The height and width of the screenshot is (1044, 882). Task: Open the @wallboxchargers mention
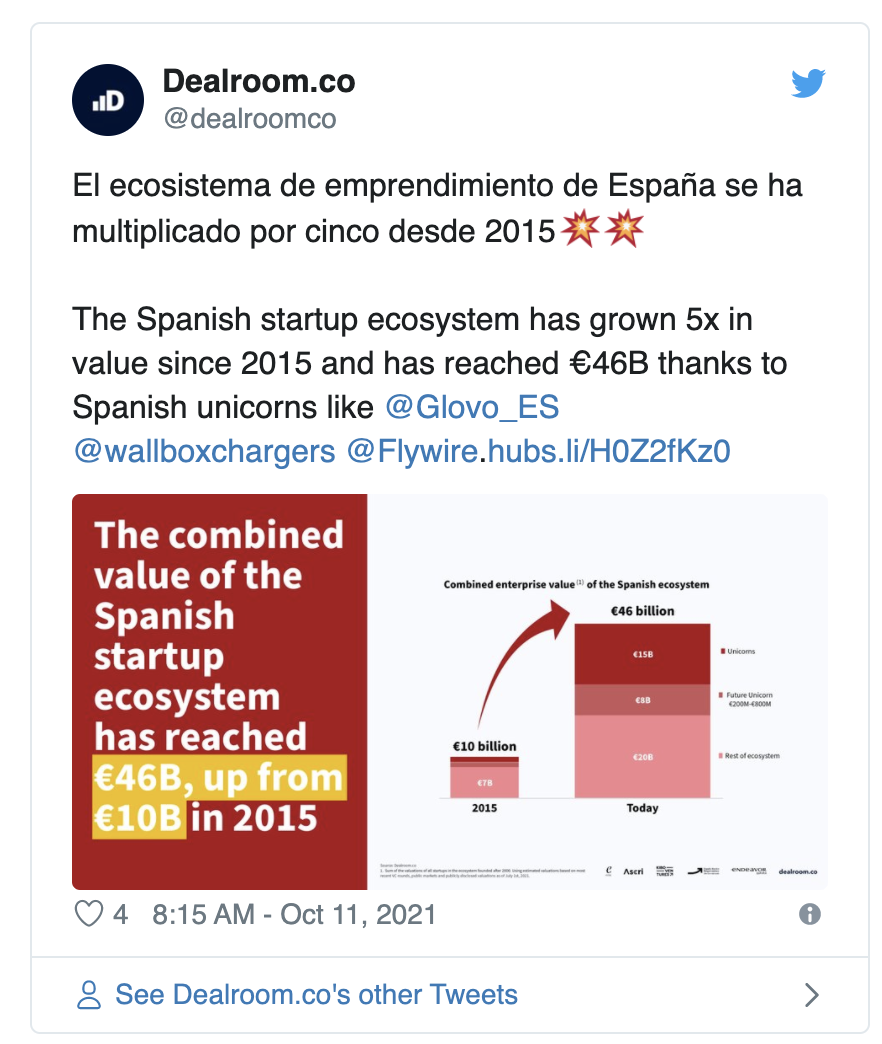click(x=204, y=451)
